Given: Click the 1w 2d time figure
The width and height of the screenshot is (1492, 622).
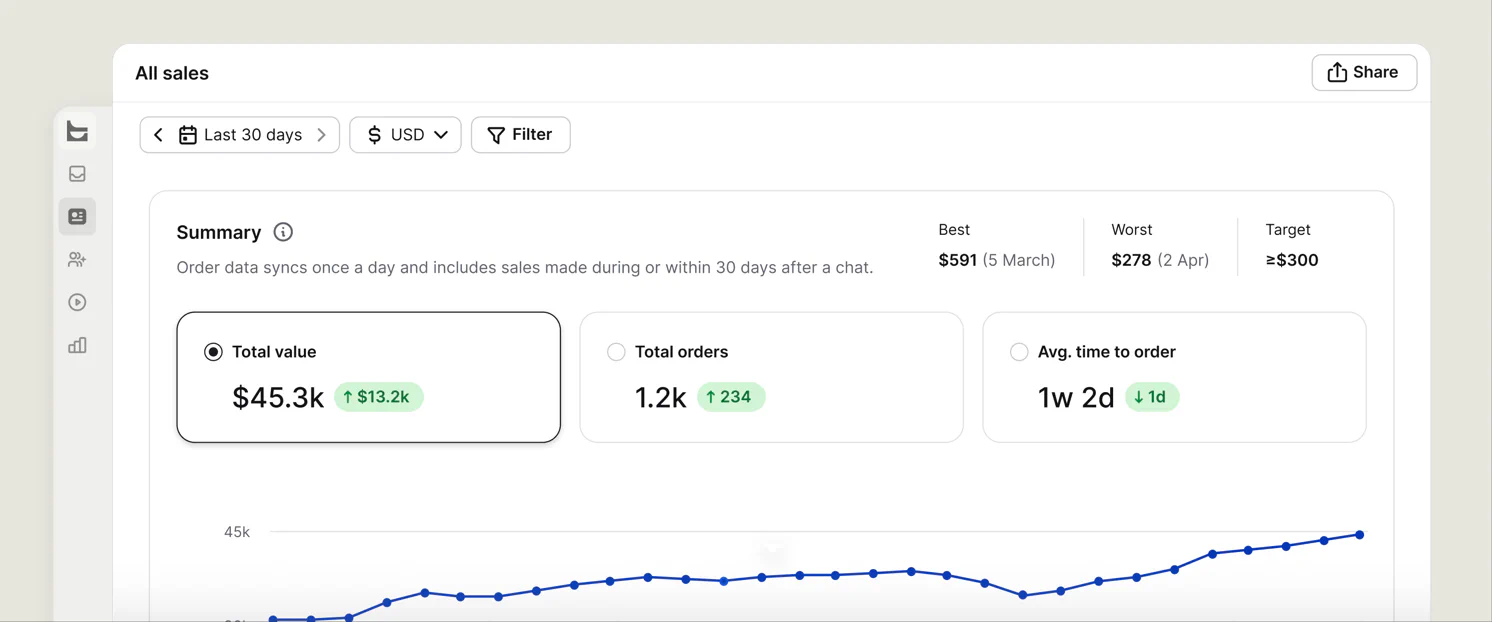Looking at the screenshot, I should click(1076, 398).
